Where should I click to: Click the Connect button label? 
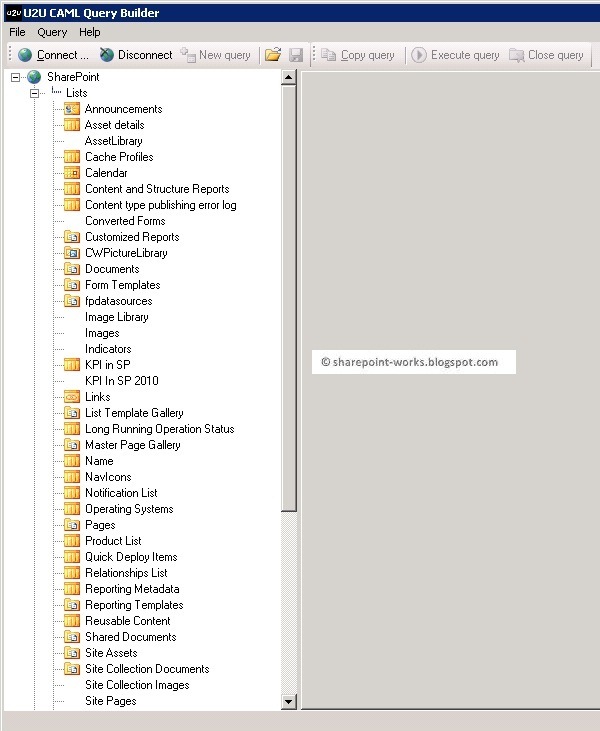pyautogui.click(x=62, y=55)
